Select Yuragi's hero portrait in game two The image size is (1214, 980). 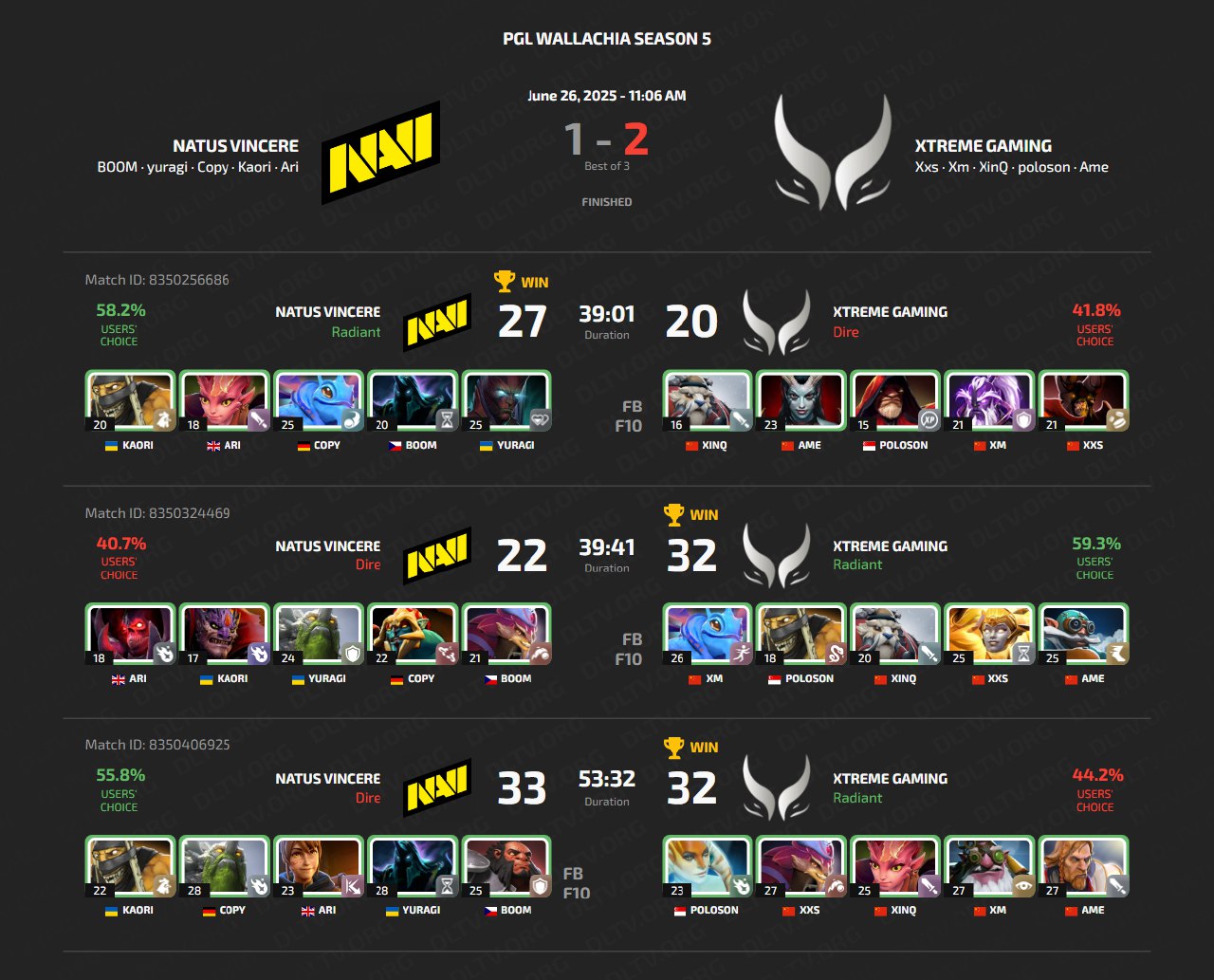319,635
